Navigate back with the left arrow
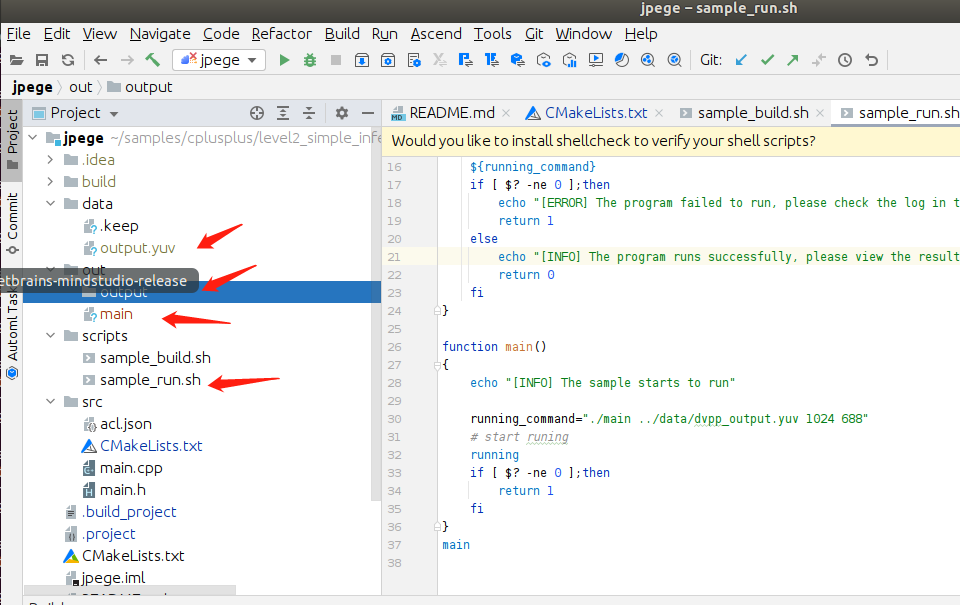 point(100,60)
